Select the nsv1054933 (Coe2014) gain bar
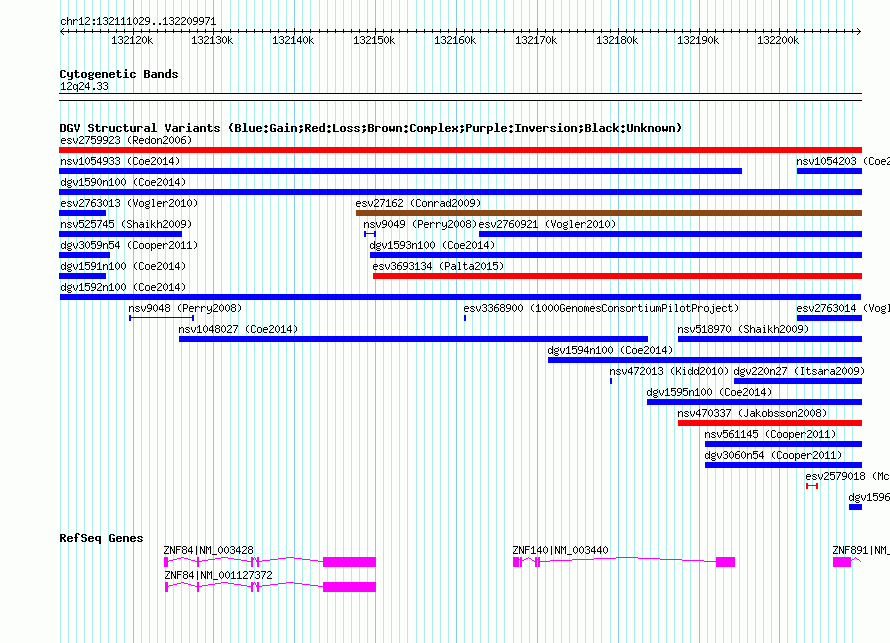 coord(400,171)
